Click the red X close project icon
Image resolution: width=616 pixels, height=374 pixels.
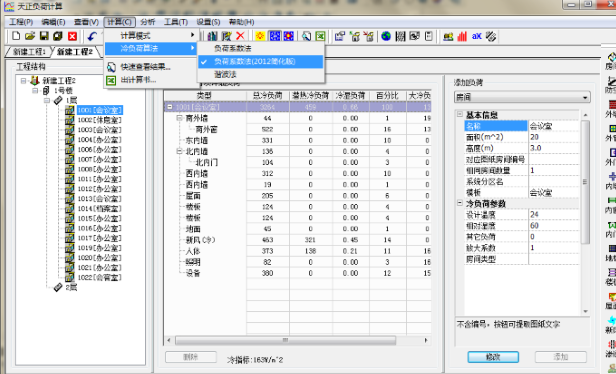(x=72, y=36)
